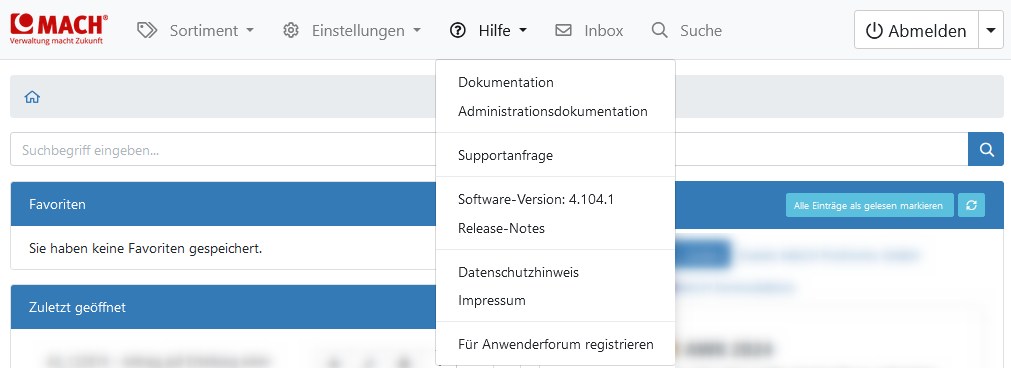Click the Zuletzt geöffnet panel header
The height and width of the screenshot is (368, 1011).
pyautogui.click(x=224, y=307)
